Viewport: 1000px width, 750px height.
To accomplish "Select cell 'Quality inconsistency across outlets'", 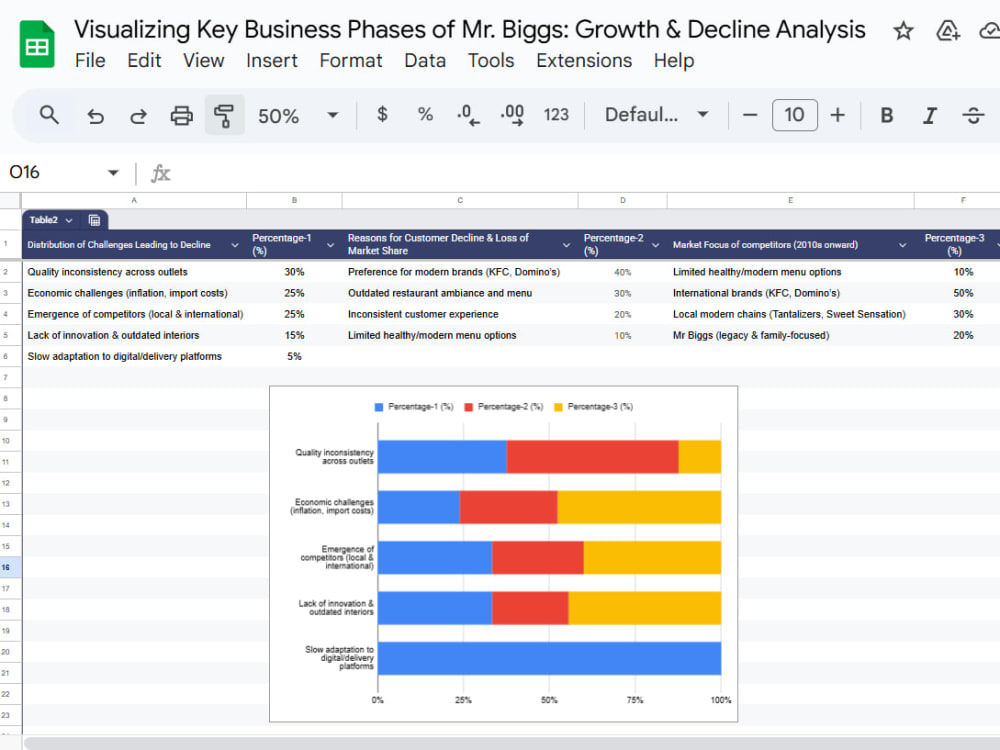I will point(134,272).
